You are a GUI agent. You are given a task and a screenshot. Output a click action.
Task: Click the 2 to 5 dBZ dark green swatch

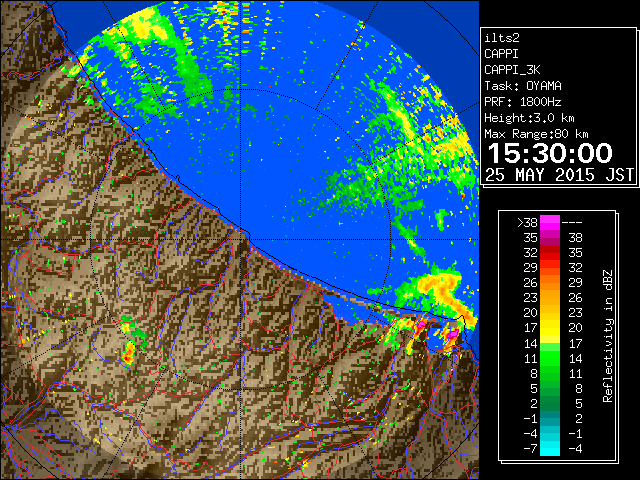(550, 403)
